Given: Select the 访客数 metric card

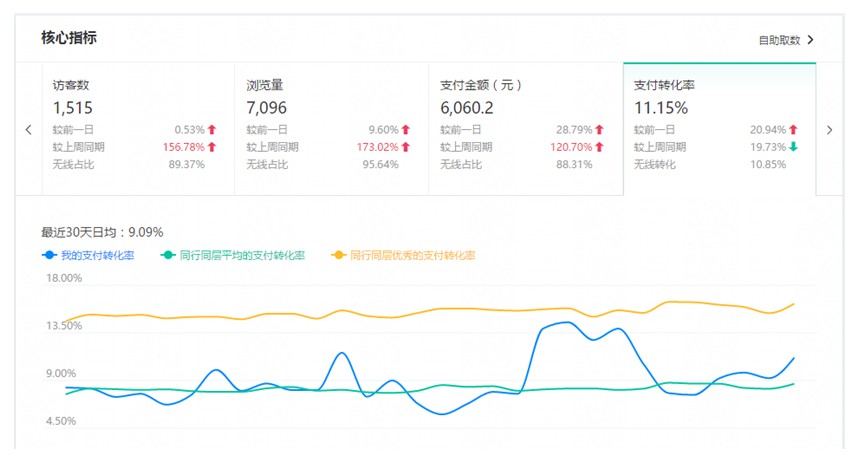Looking at the screenshot, I should pyautogui.click(x=138, y=129).
